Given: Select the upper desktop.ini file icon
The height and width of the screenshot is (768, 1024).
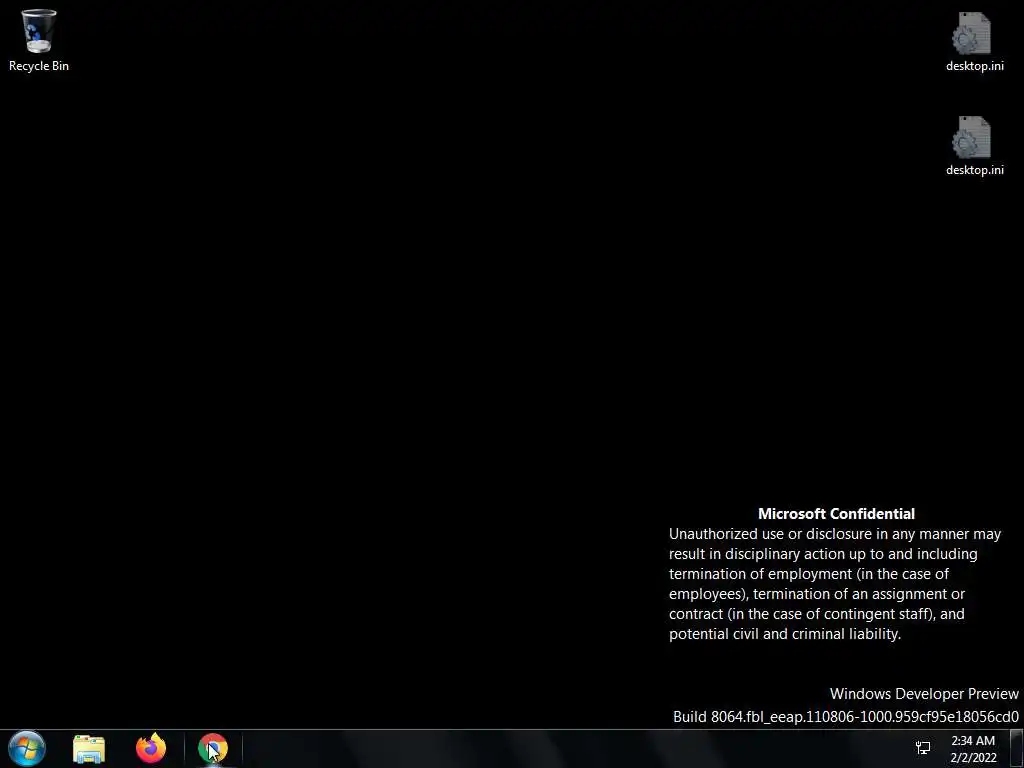Looking at the screenshot, I should pyautogui.click(x=974, y=41).
